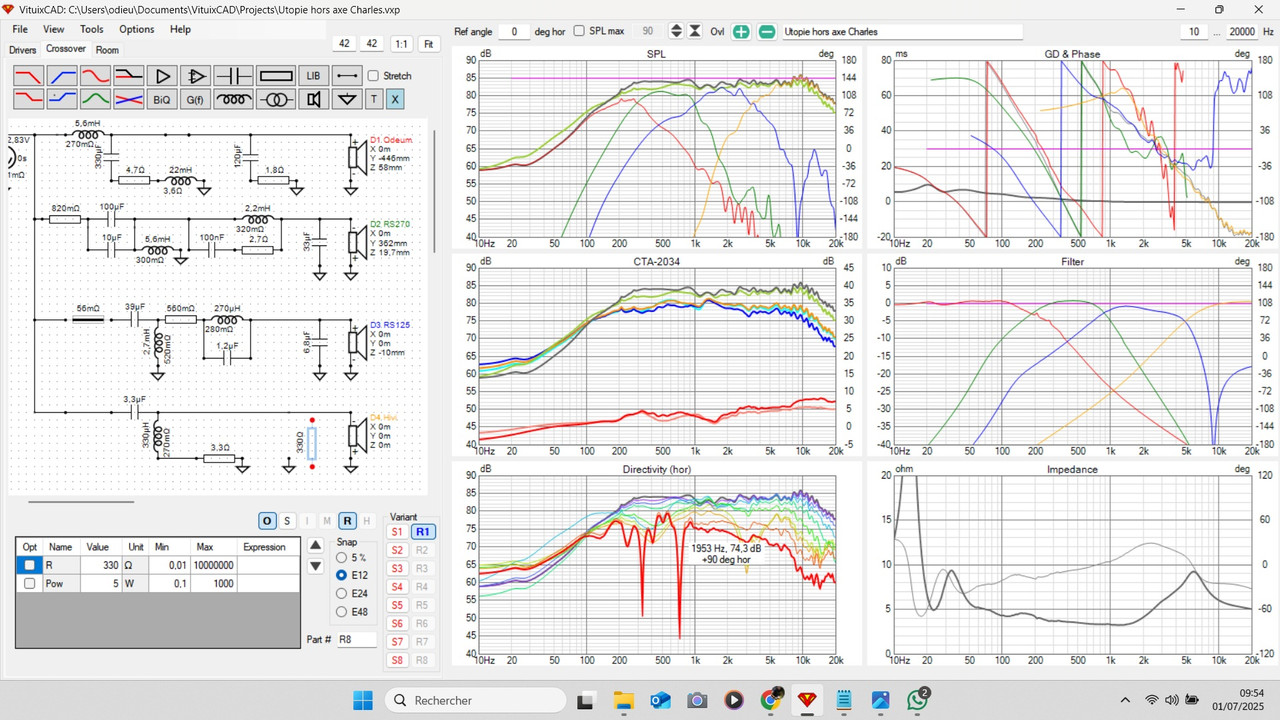Add an inductor coil component

click(x=234, y=99)
